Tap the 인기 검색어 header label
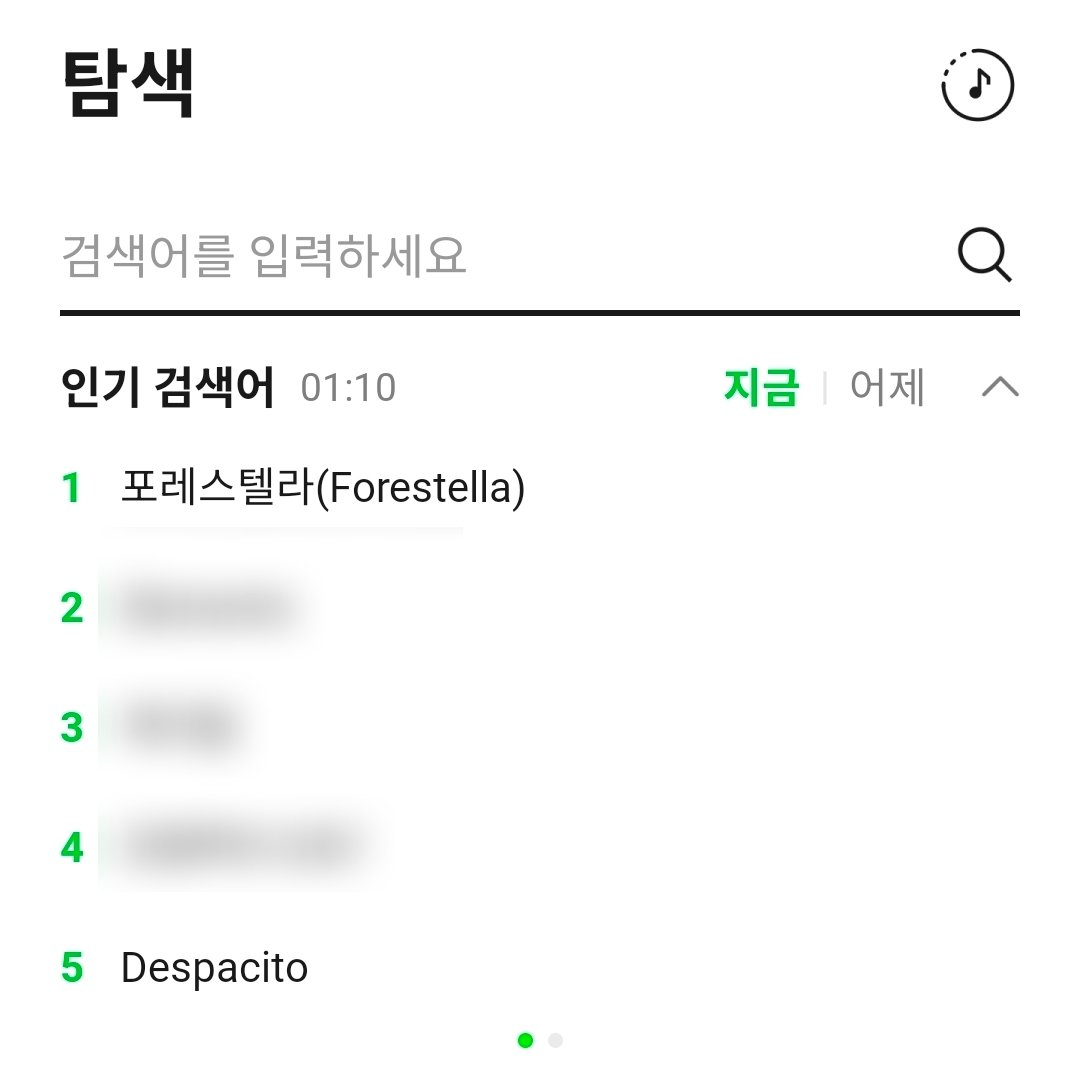1080x1073 pixels. [x=167, y=388]
